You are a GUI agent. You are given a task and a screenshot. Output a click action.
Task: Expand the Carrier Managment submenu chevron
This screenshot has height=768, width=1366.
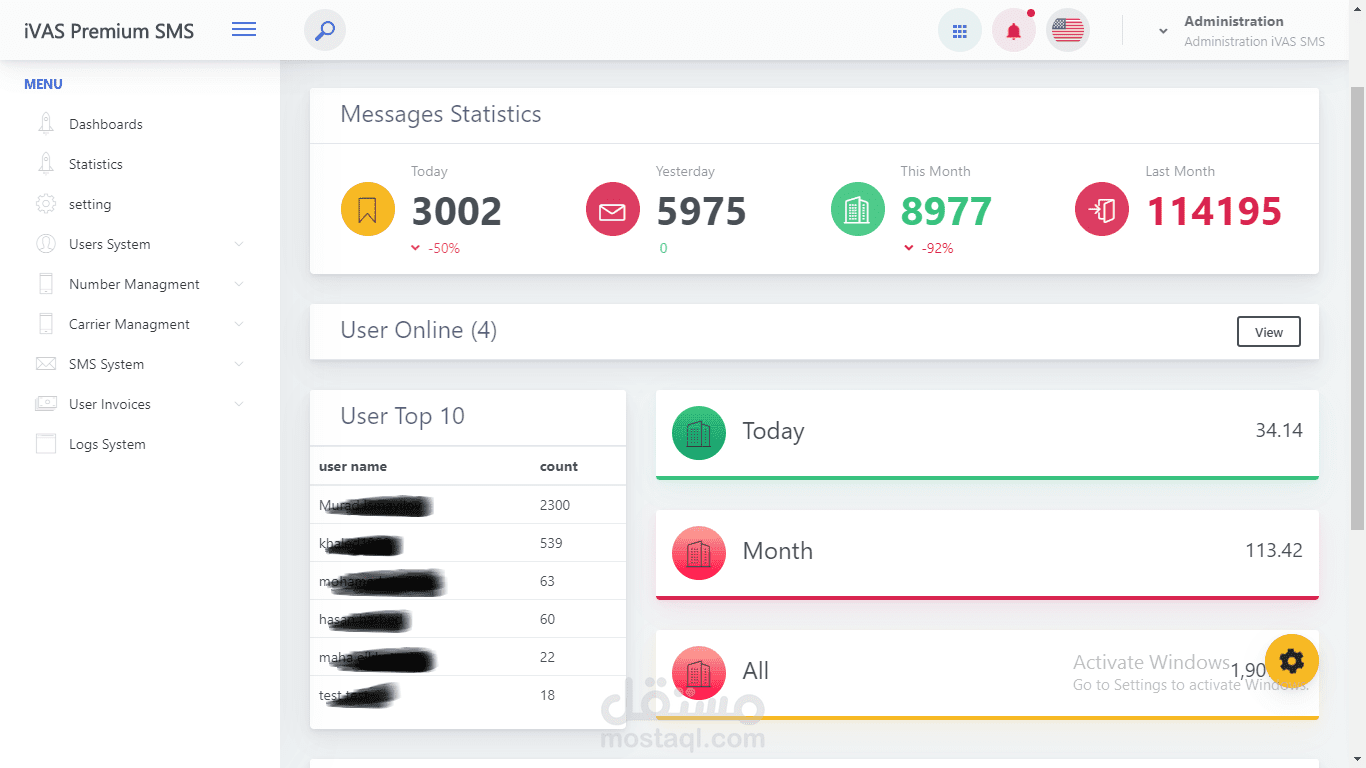click(x=239, y=324)
